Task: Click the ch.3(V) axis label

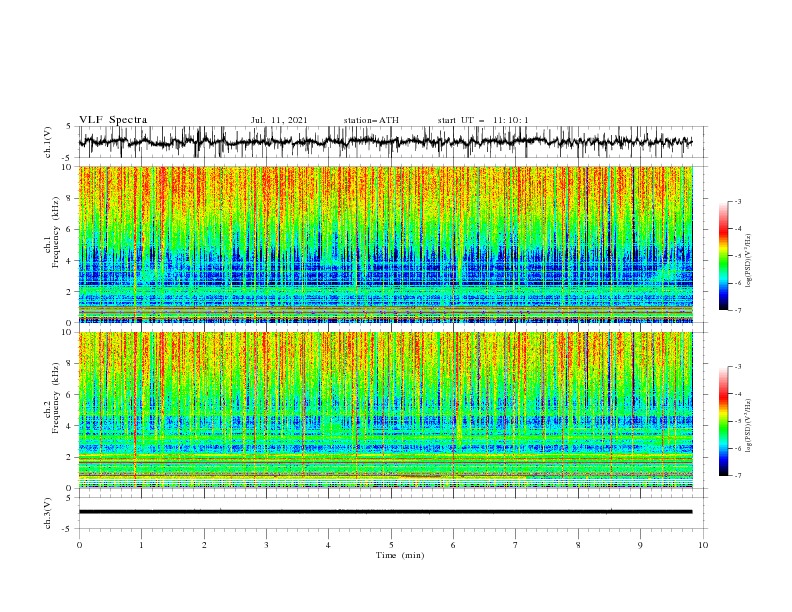Action: (x=48, y=513)
